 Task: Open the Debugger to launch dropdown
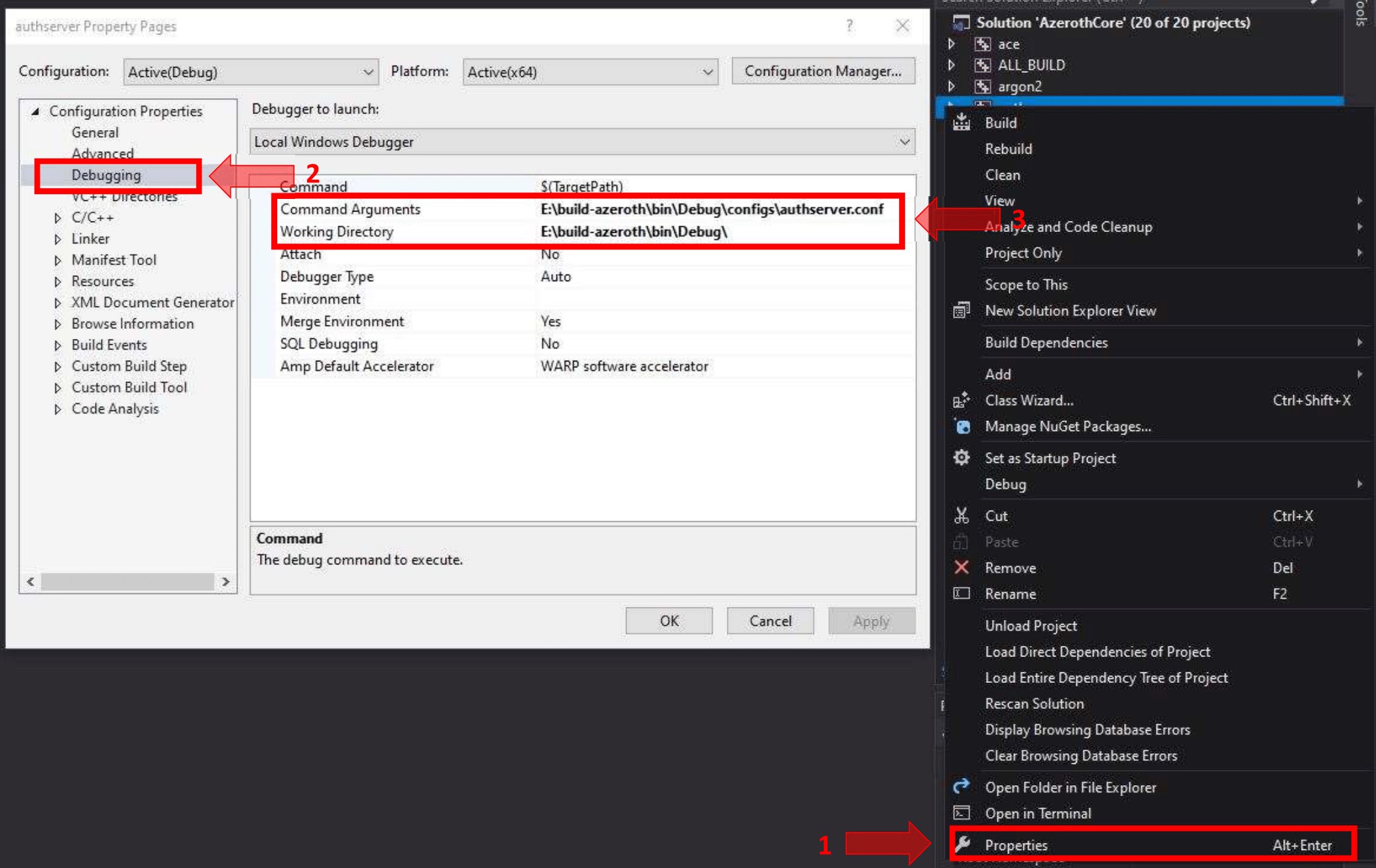pyautogui.click(x=582, y=142)
